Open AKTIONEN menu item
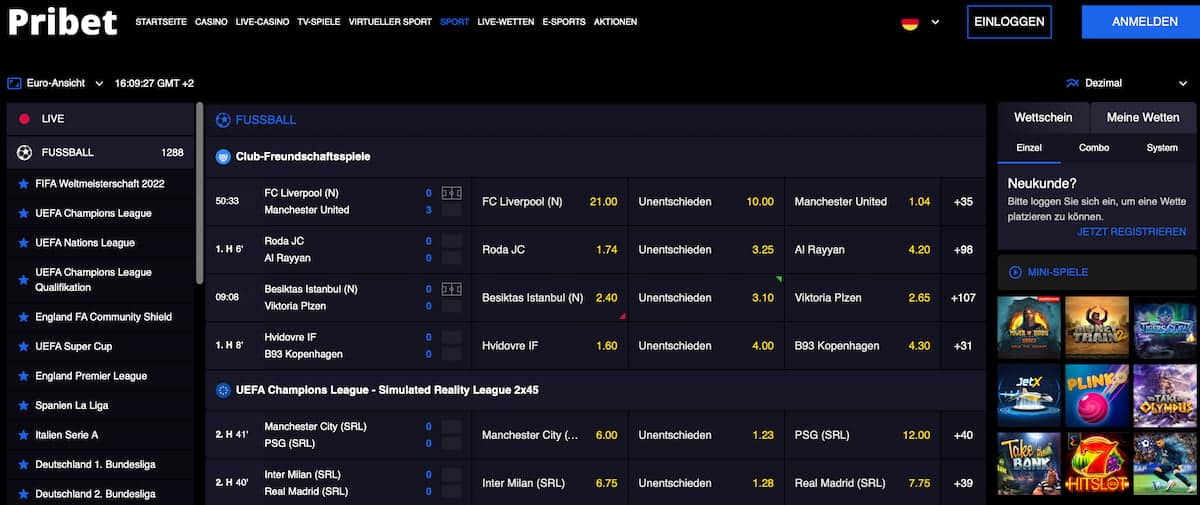The image size is (1200, 505). click(x=615, y=22)
